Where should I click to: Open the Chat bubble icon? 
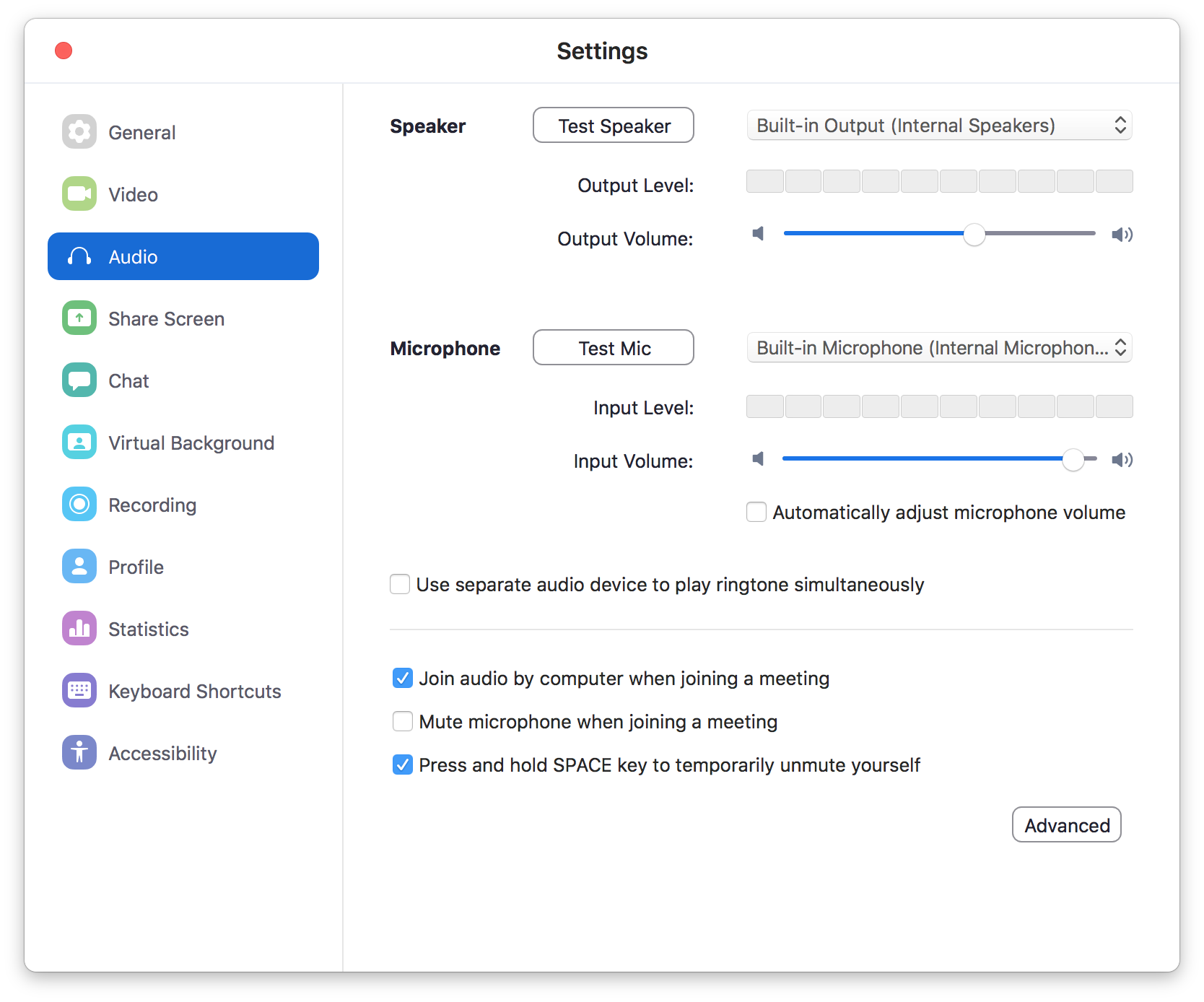(x=79, y=380)
